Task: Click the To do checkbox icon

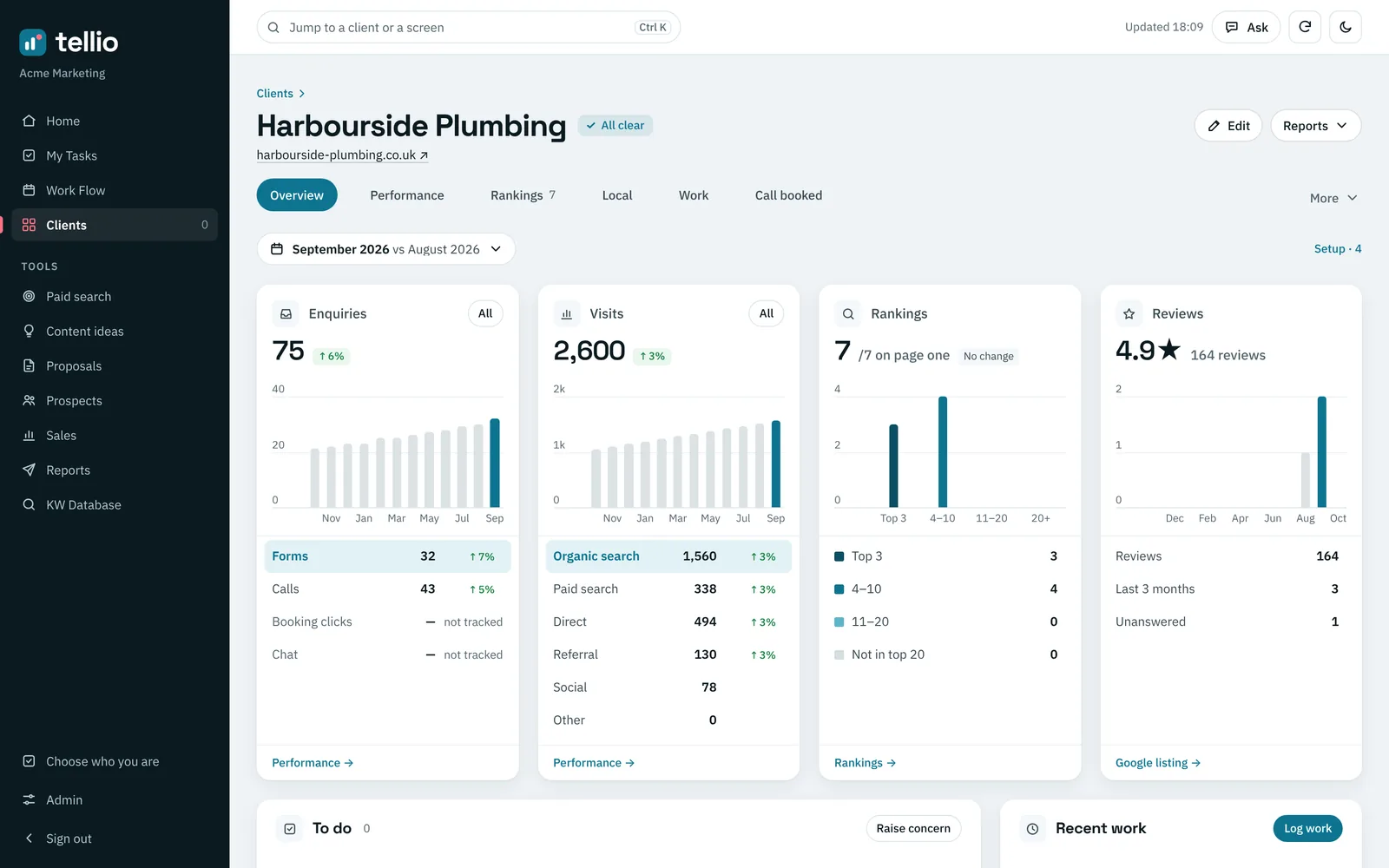Action: click(290, 829)
